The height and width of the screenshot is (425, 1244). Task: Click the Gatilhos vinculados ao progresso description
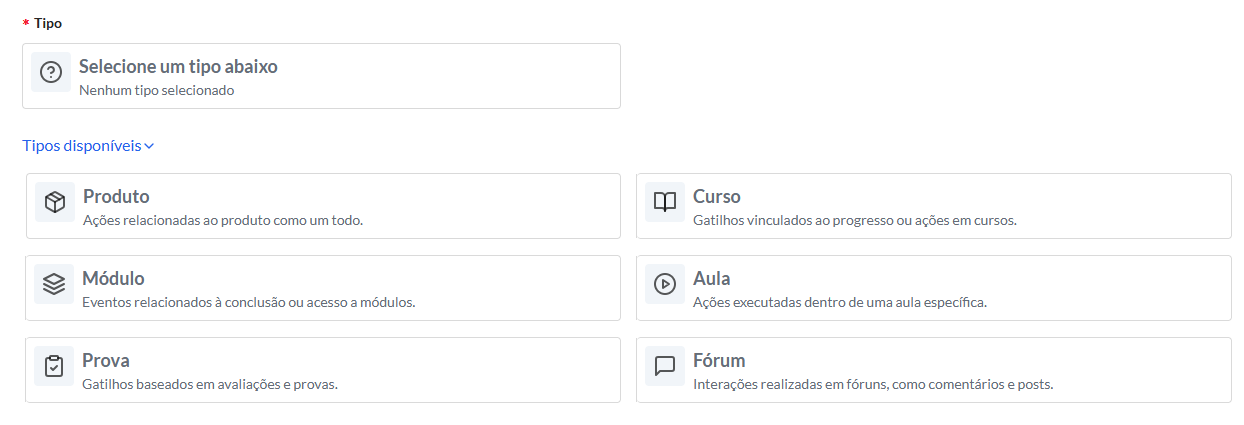coord(854,220)
